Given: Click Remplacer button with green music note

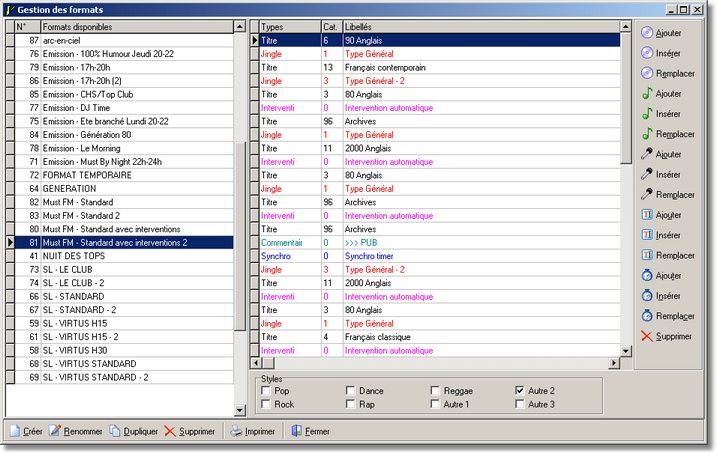Looking at the screenshot, I should 668,134.
